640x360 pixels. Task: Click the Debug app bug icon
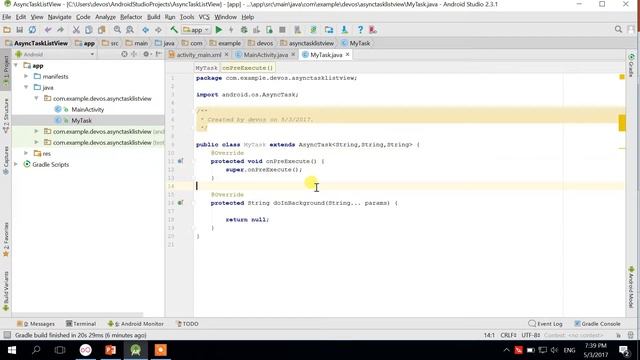244,30
